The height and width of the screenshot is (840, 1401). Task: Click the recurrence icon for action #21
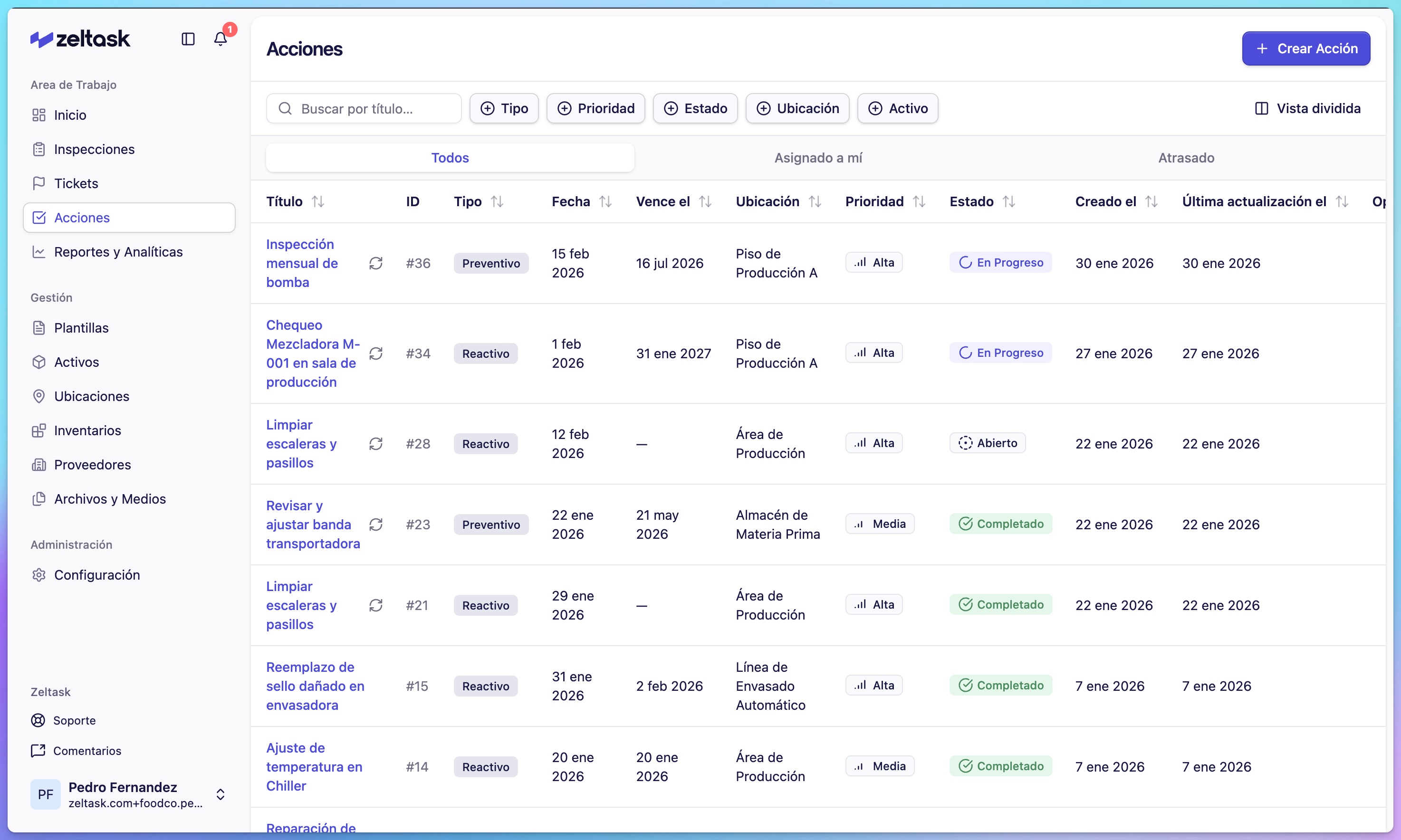point(376,605)
